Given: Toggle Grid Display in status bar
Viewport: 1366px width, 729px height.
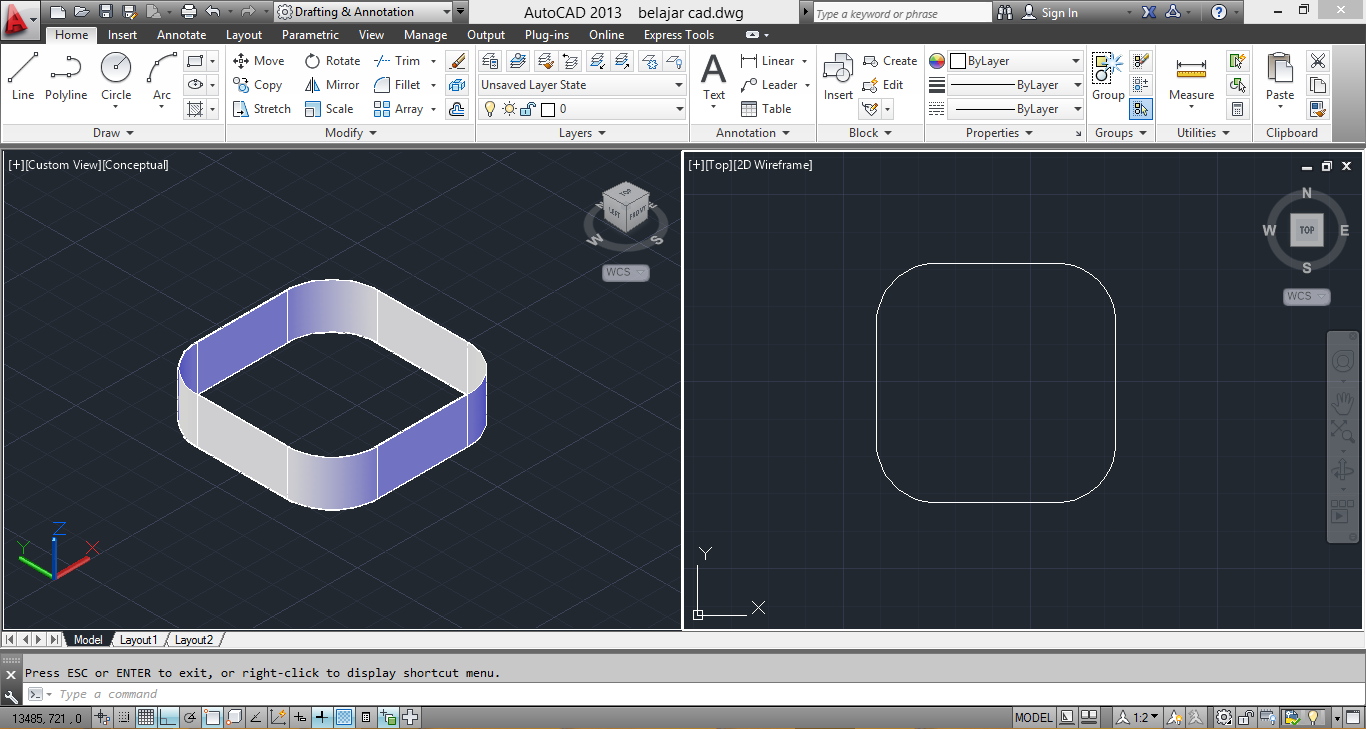Looking at the screenshot, I should click(146, 717).
